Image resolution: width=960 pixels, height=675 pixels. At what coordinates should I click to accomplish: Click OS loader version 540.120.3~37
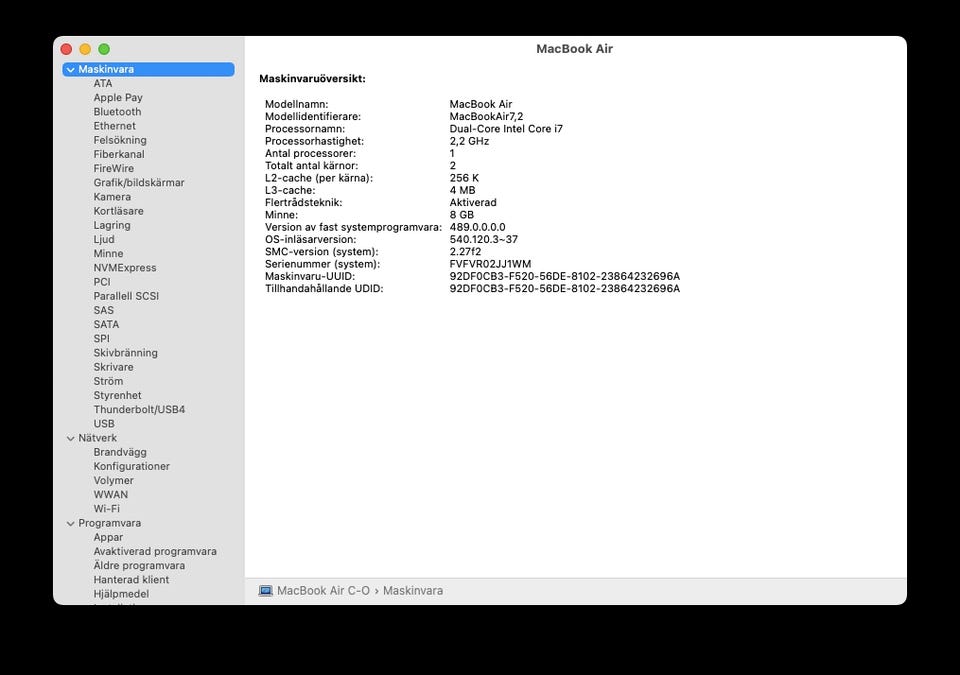[x=484, y=239]
